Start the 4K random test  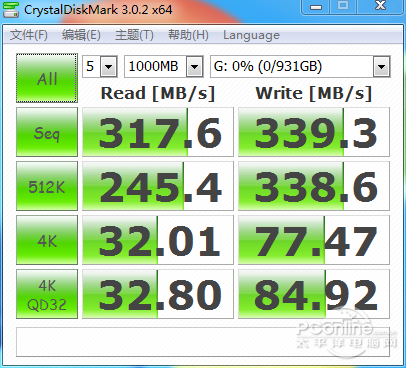click(47, 240)
